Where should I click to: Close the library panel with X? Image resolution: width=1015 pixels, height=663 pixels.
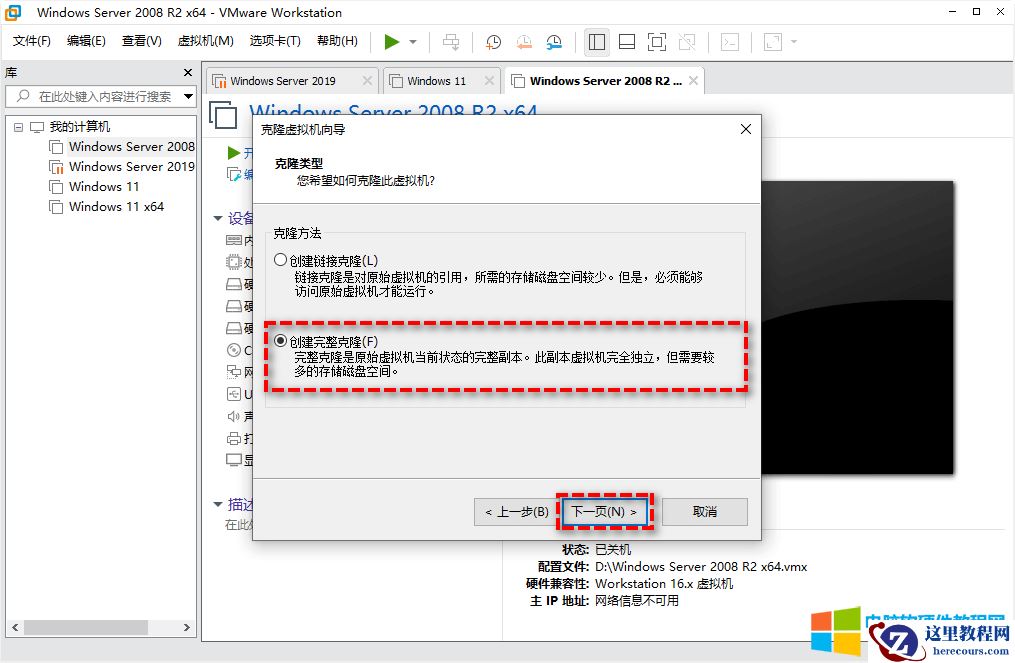[188, 73]
